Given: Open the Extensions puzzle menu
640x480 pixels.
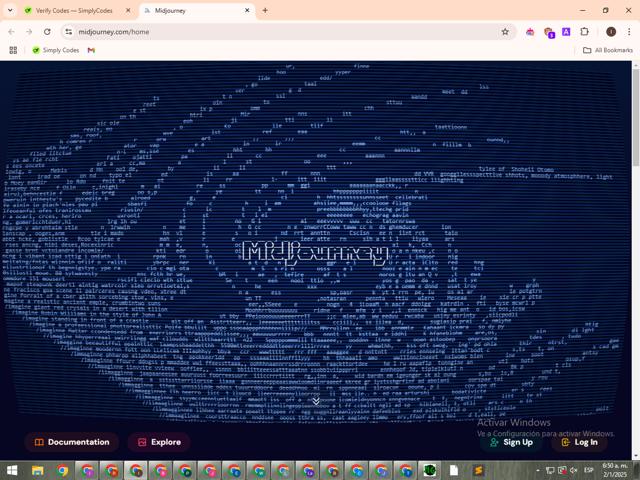Looking at the screenshot, I should click(584, 32).
